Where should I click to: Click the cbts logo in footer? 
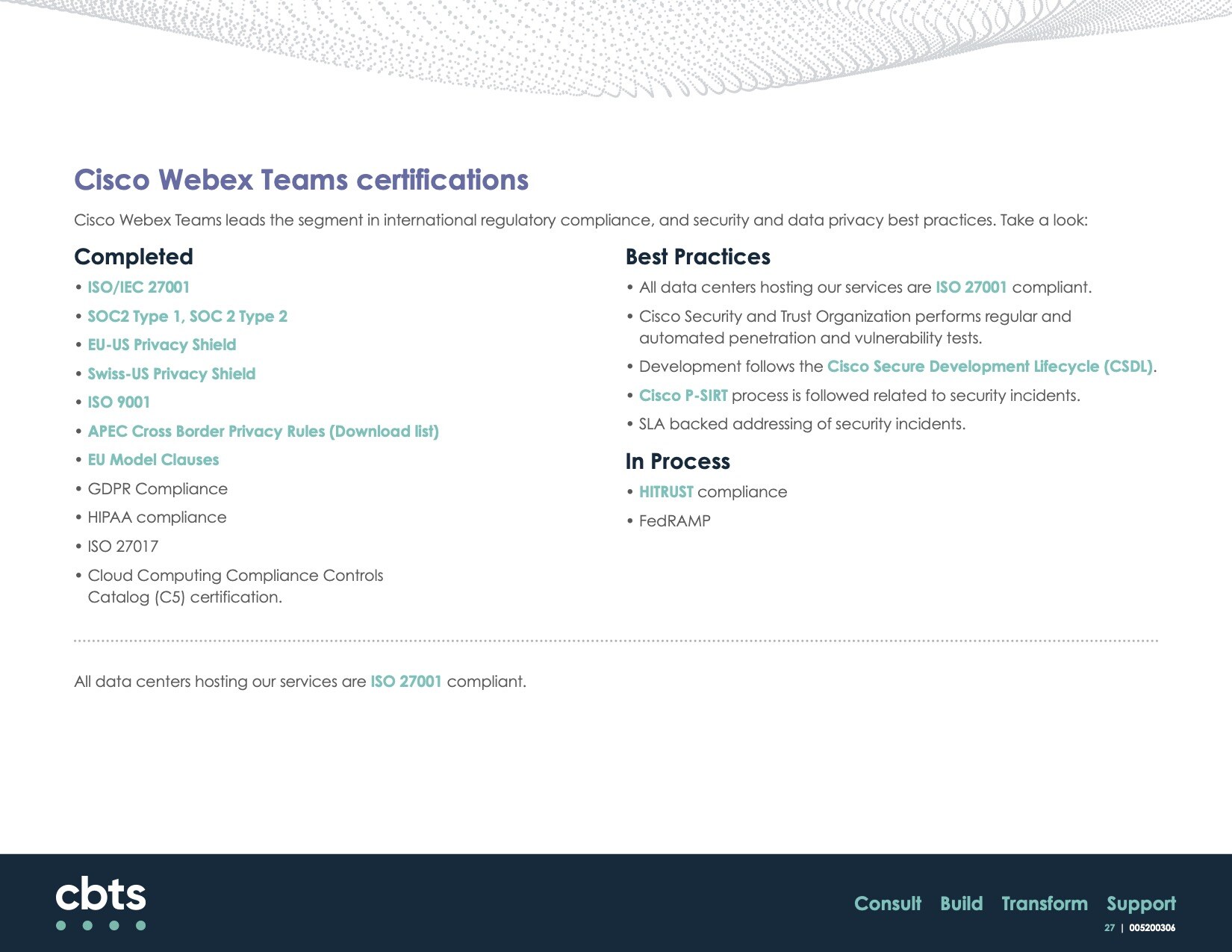[101, 903]
